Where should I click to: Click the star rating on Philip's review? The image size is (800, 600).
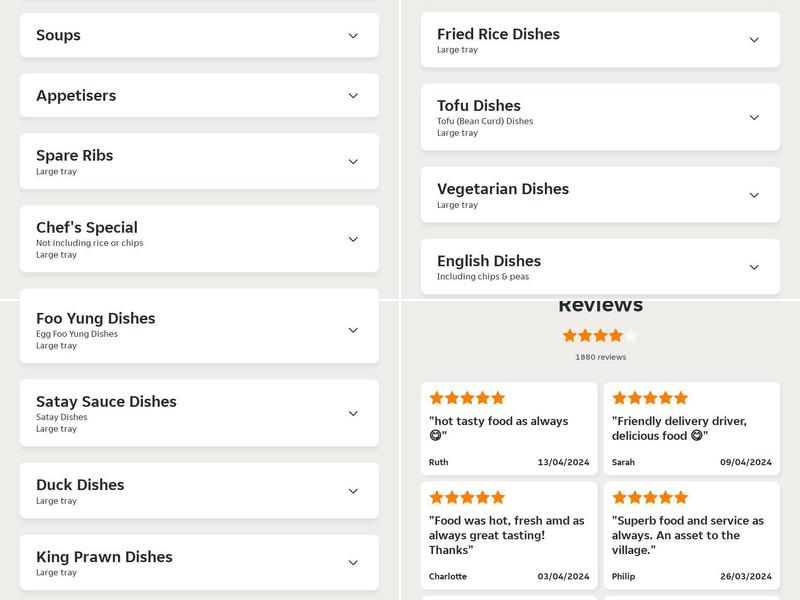pyautogui.click(x=650, y=495)
